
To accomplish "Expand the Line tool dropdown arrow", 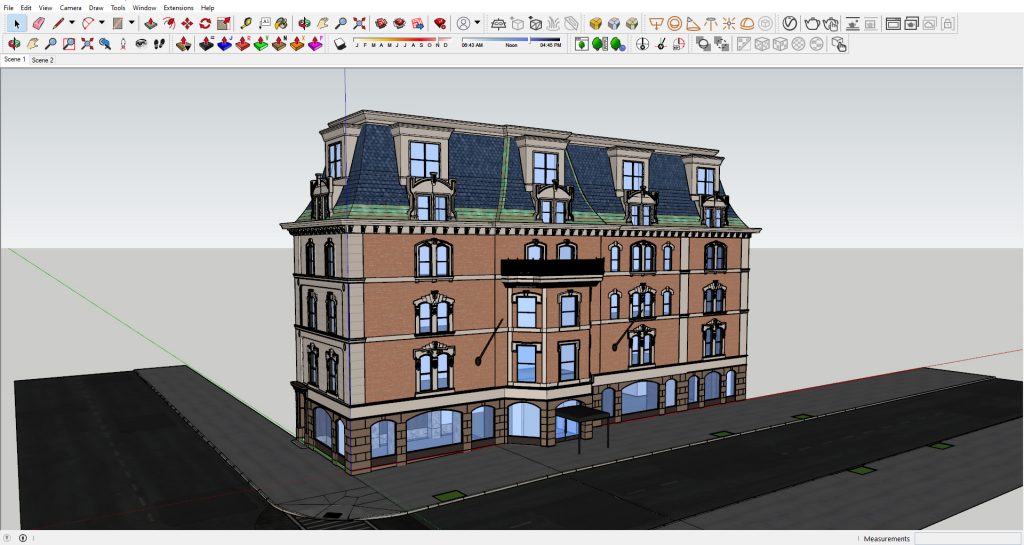I will pos(72,23).
